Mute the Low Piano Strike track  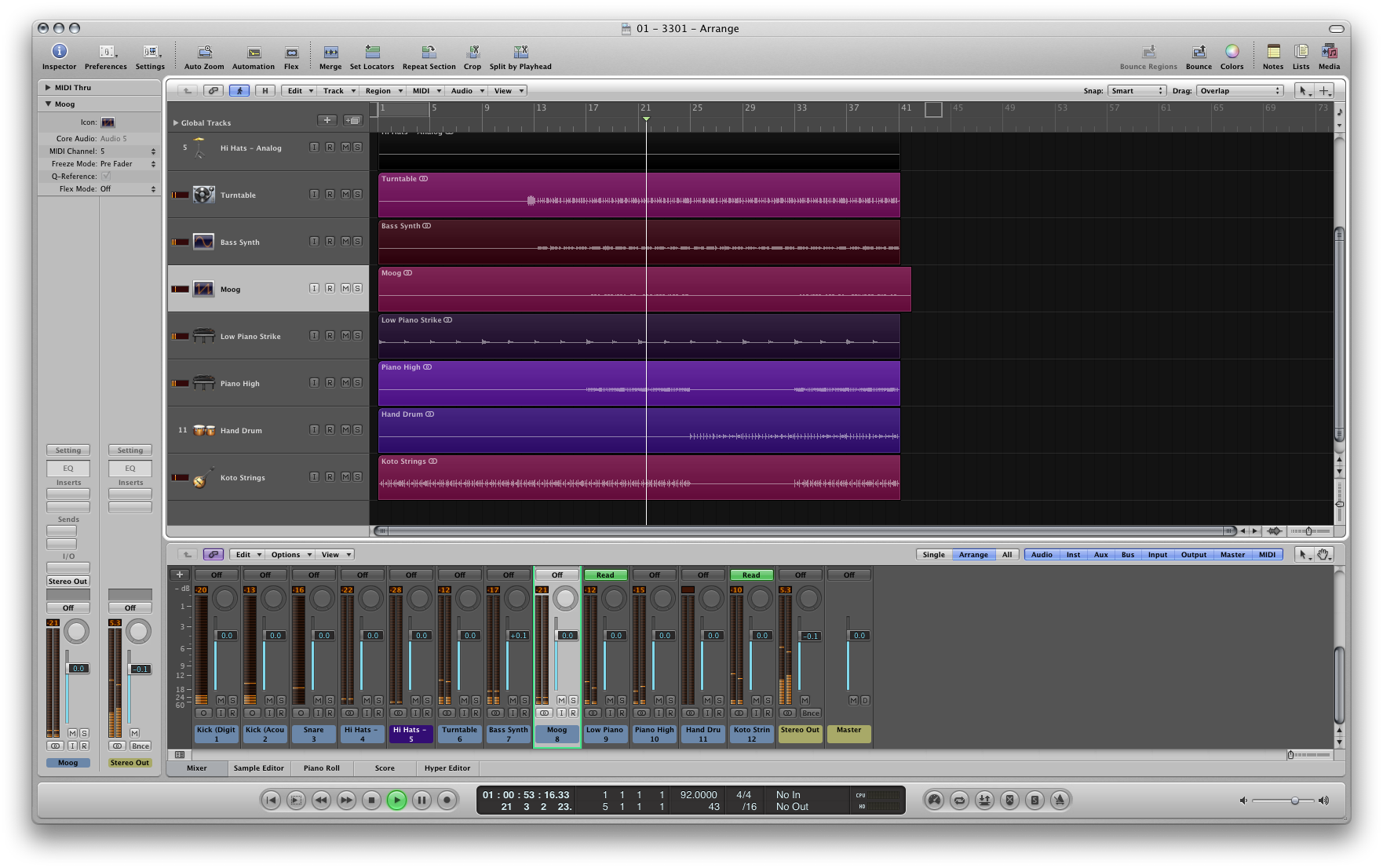pos(345,336)
